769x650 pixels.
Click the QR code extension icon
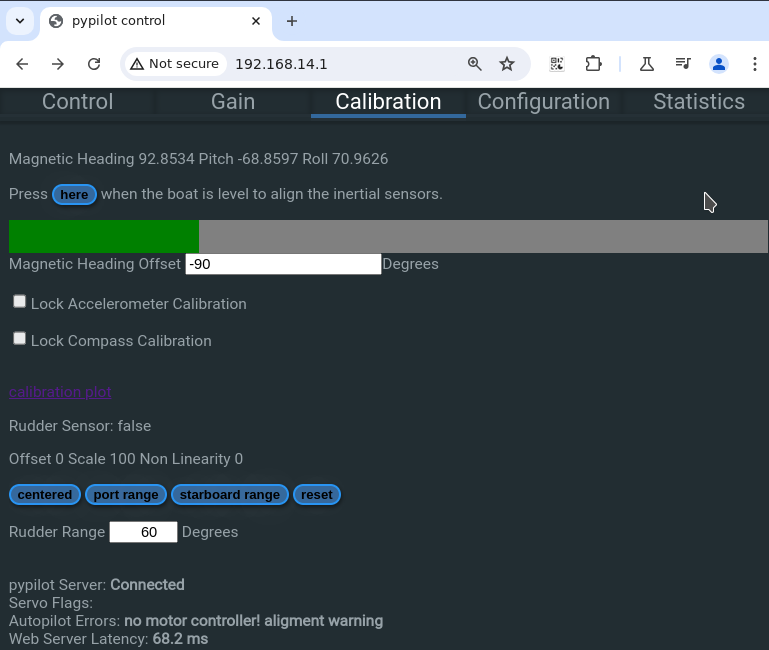coord(557,64)
